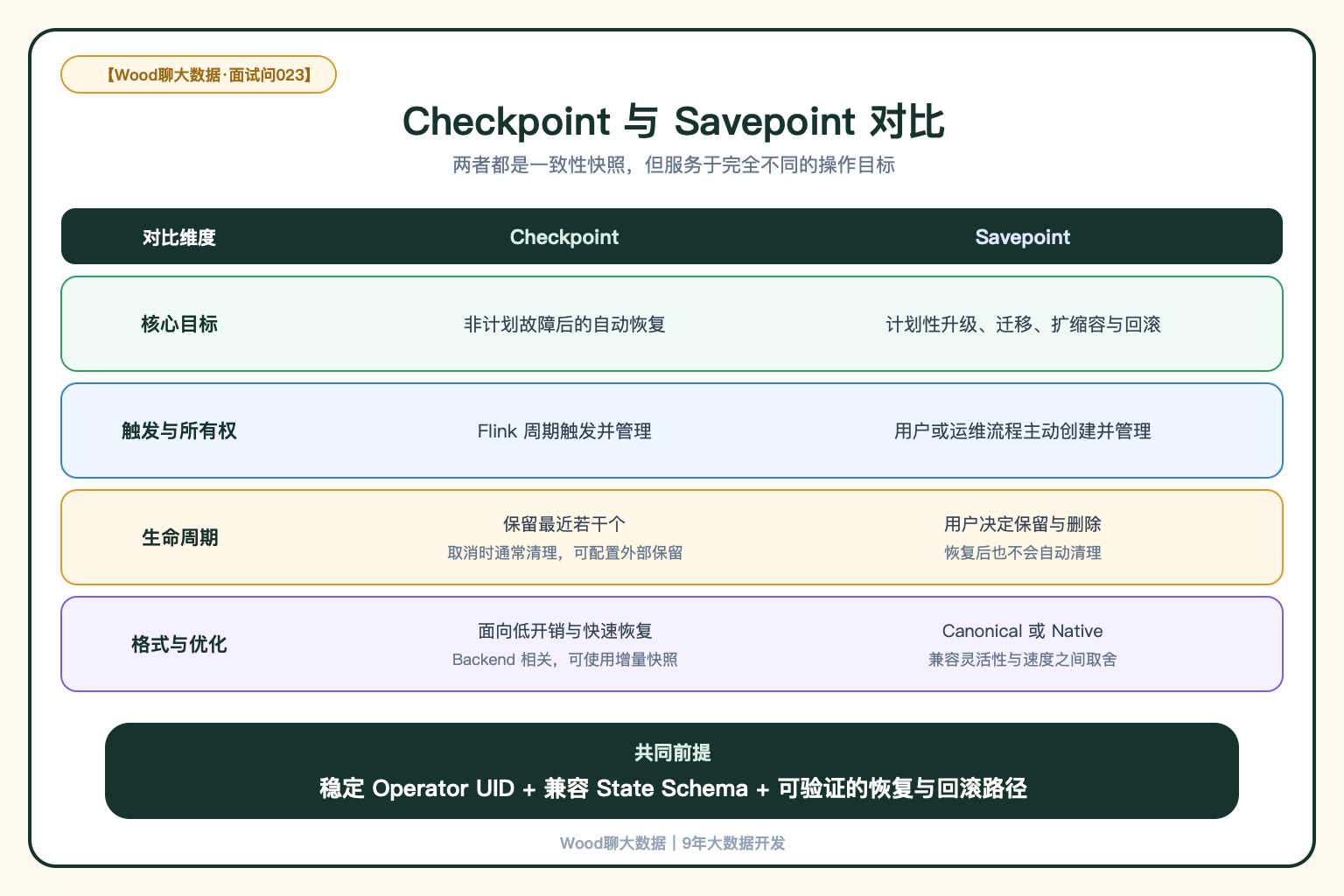Click the note 取消时通常清理，可配置外部保留
The height and width of the screenshot is (896, 1344).
click(x=564, y=553)
